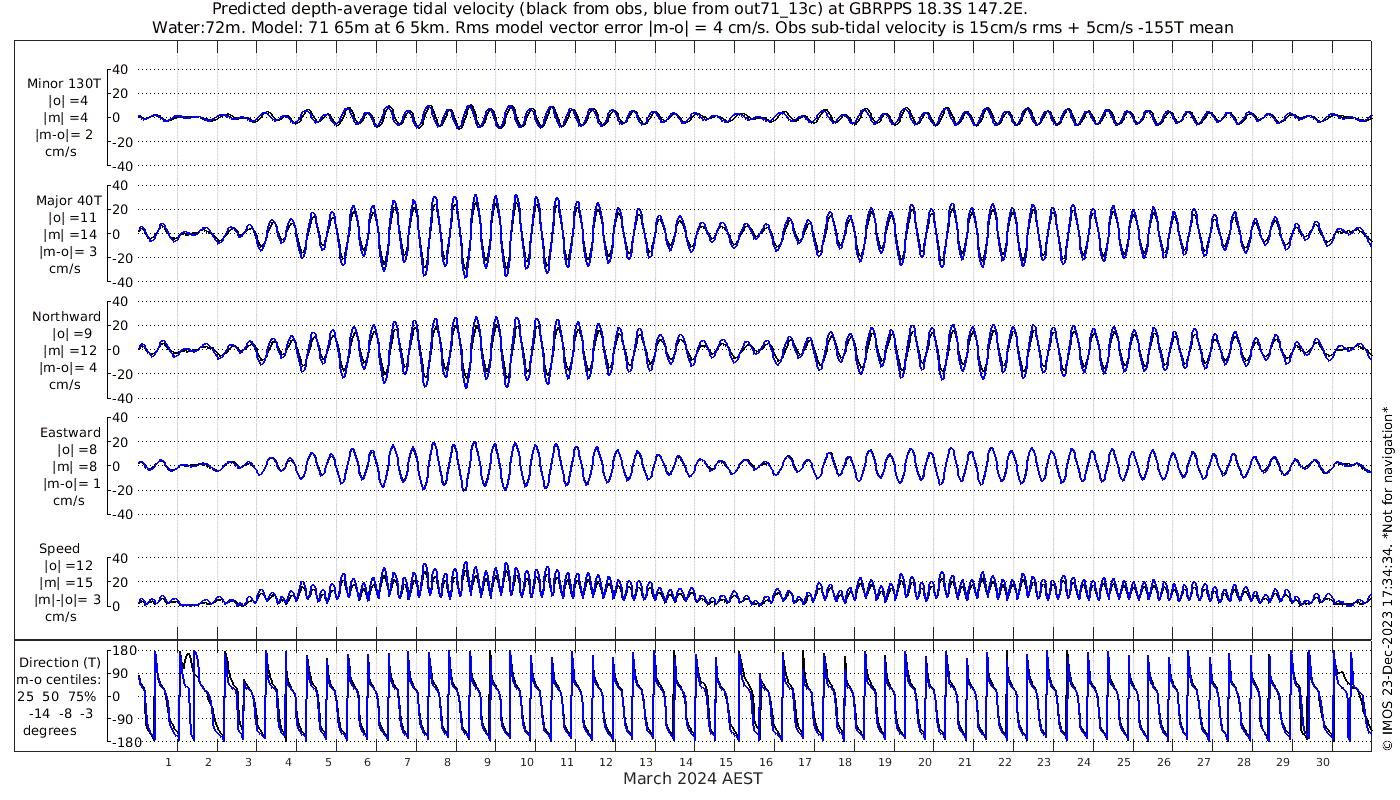1400x800 pixels.
Task: Click day '15' on the date axis
Action: click(x=726, y=762)
